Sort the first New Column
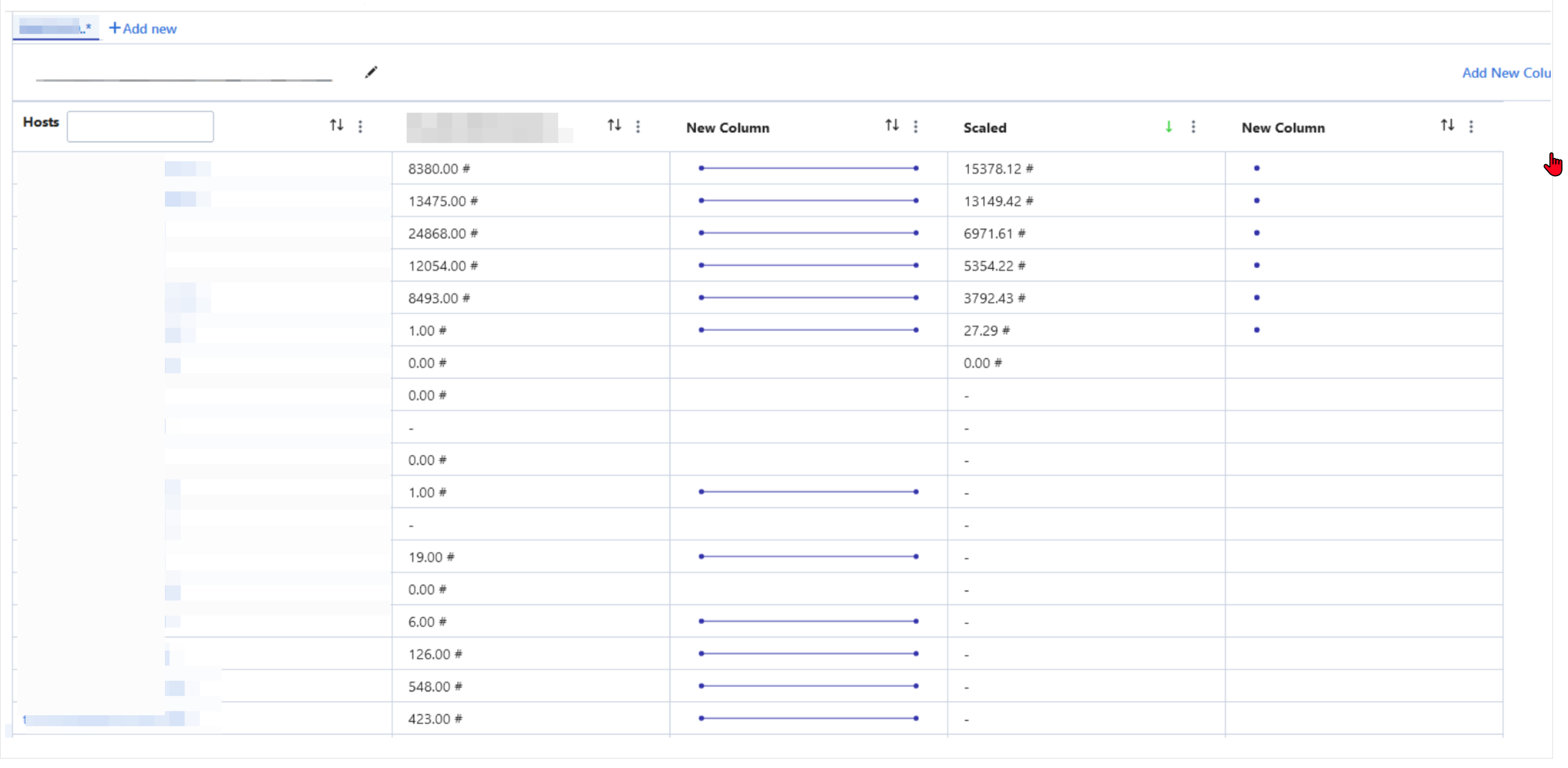Viewport: 1568px width, 768px height. [892, 126]
